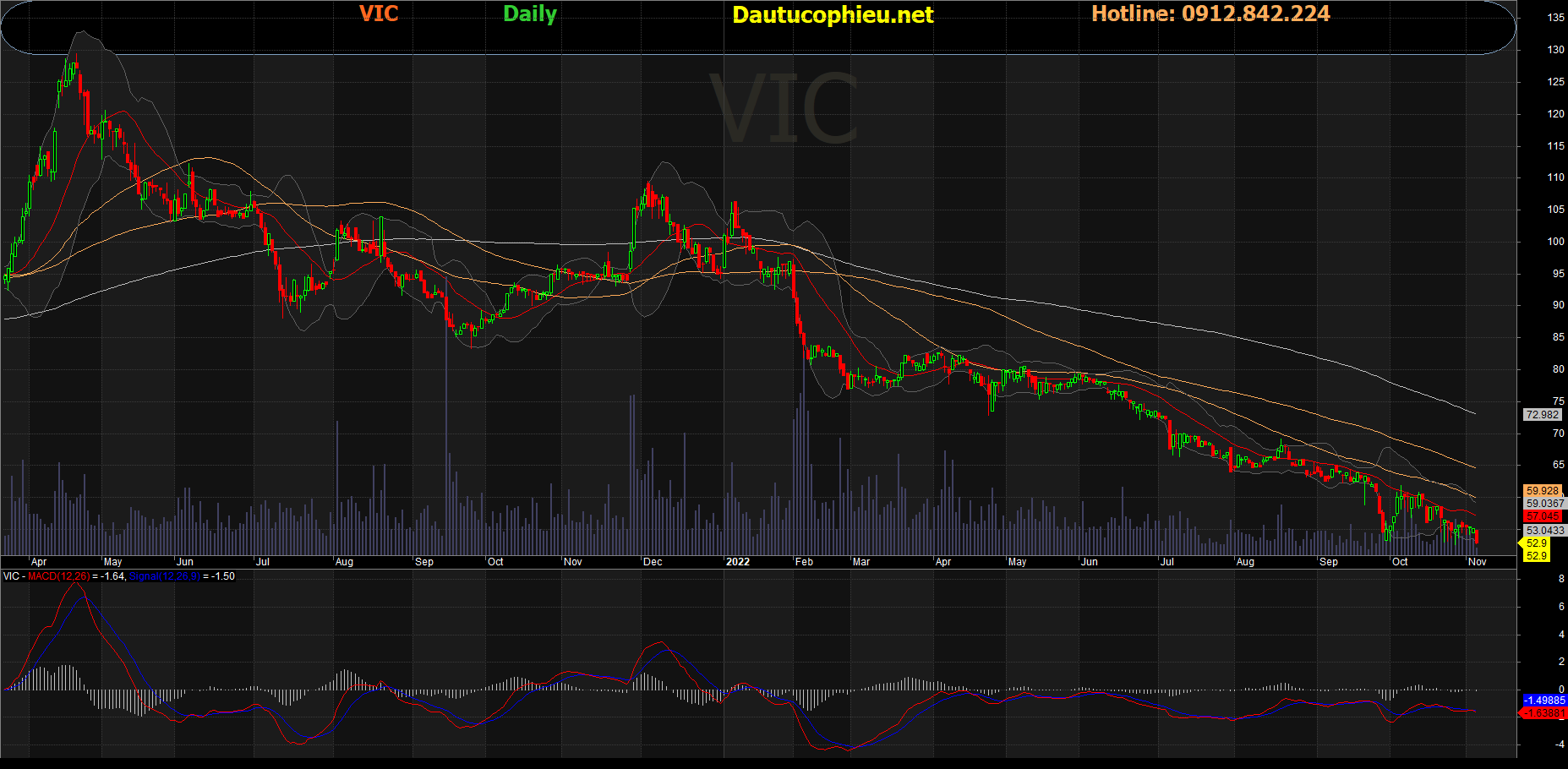Image resolution: width=1568 pixels, height=769 pixels.
Task: Click the 135 label on price axis
Action: (x=1555, y=18)
